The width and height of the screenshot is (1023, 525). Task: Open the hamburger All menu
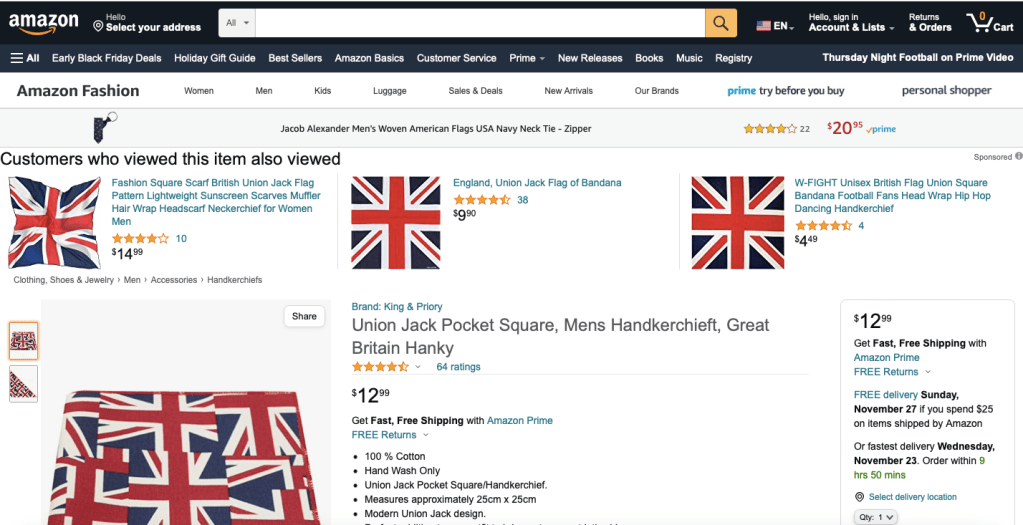tap(25, 58)
